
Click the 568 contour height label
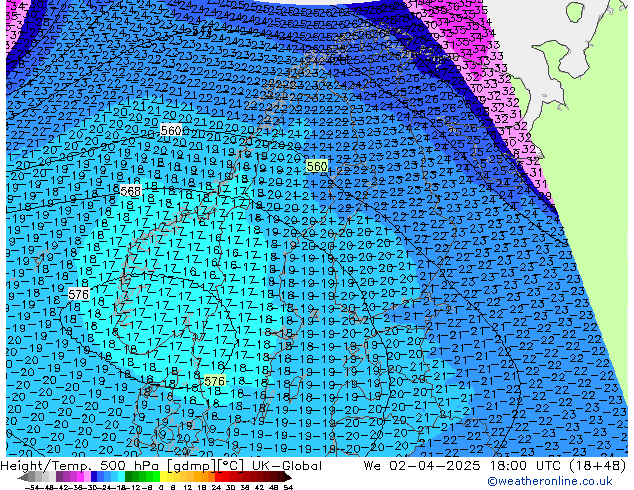(x=131, y=191)
